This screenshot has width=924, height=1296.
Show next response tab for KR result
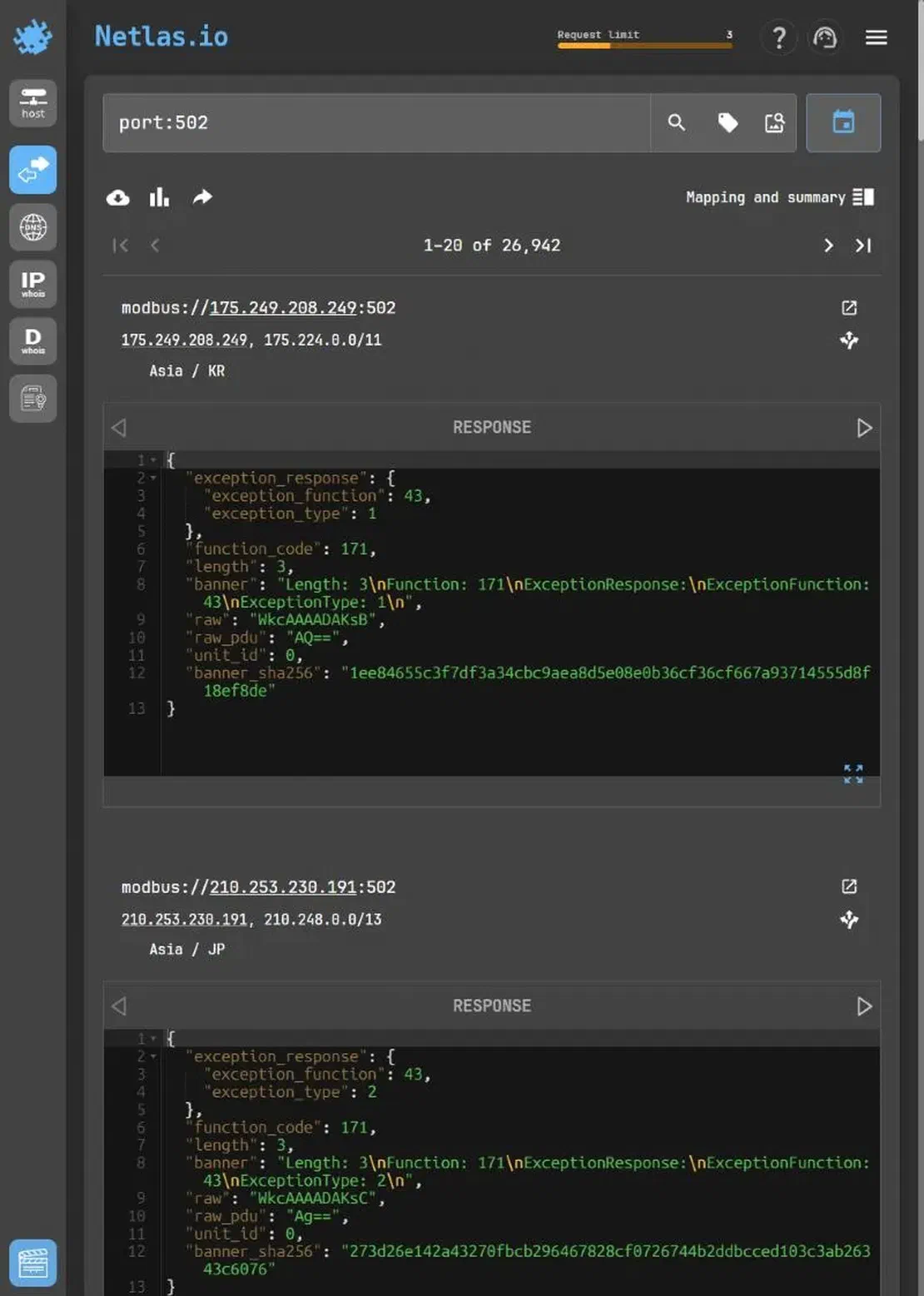(x=864, y=428)
